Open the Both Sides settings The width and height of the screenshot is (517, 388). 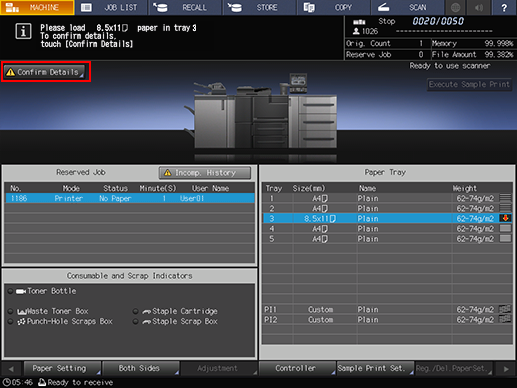tap(141, 368)
